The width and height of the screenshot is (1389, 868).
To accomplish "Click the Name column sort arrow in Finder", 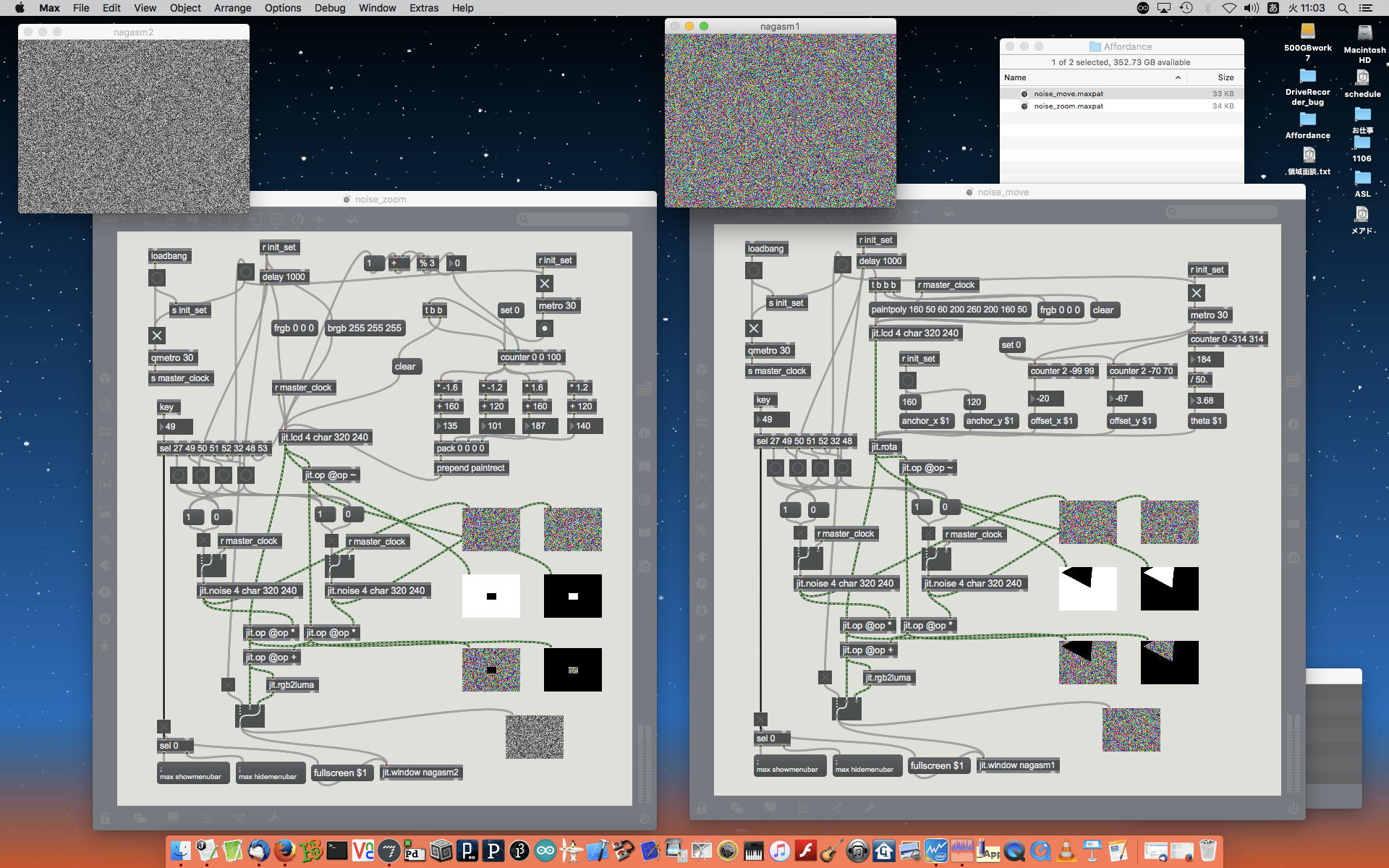I will point(1178,77).
